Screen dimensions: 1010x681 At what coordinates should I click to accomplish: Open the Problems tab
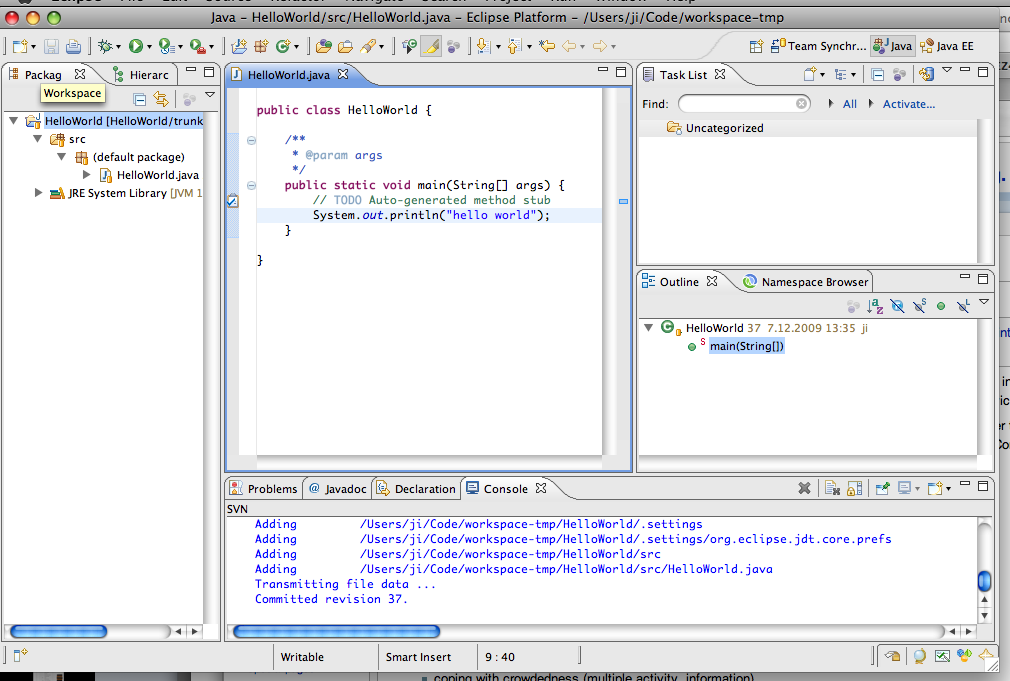coord(264,488)
